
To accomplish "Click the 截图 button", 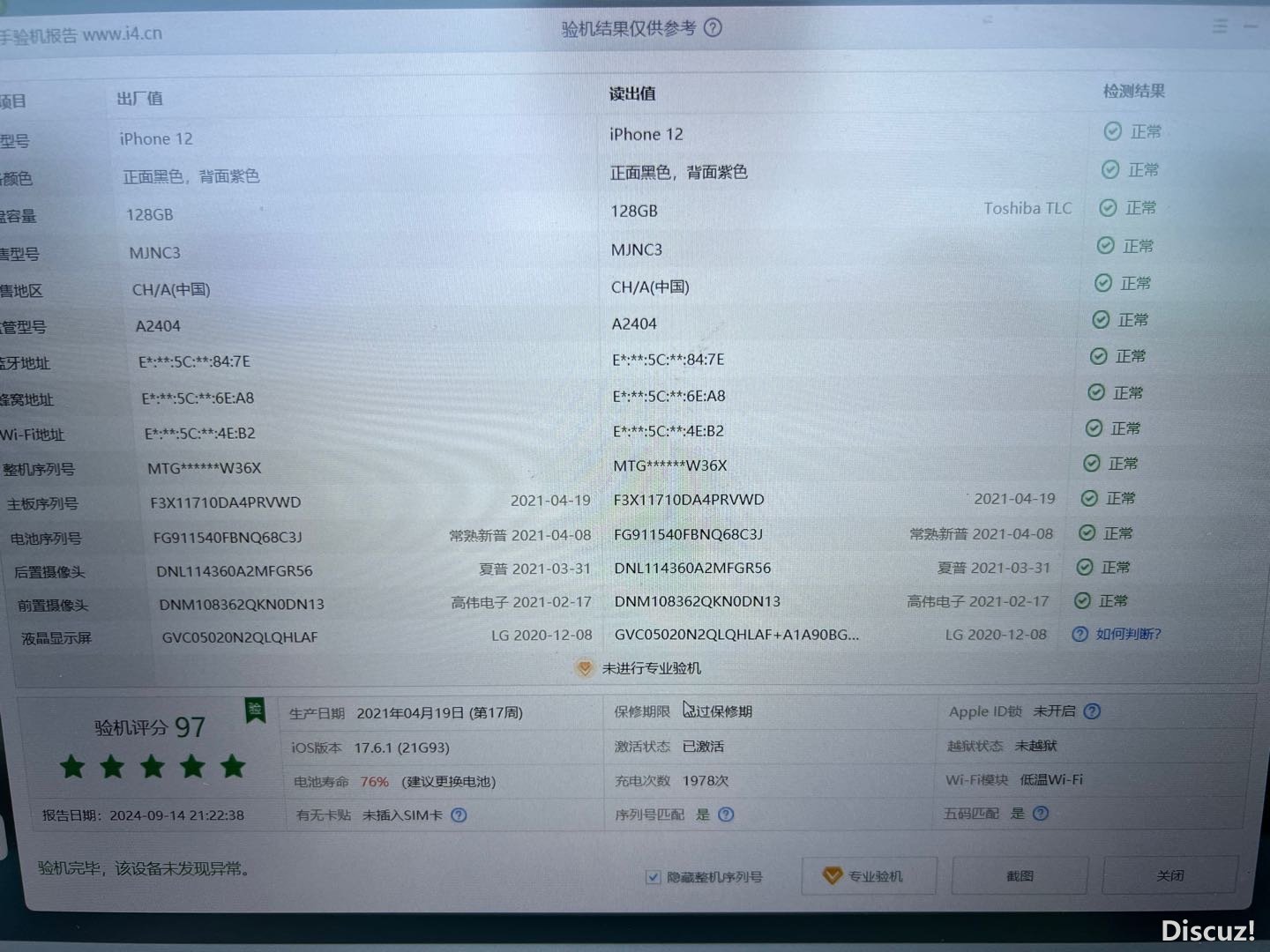I will point(1020,875).
